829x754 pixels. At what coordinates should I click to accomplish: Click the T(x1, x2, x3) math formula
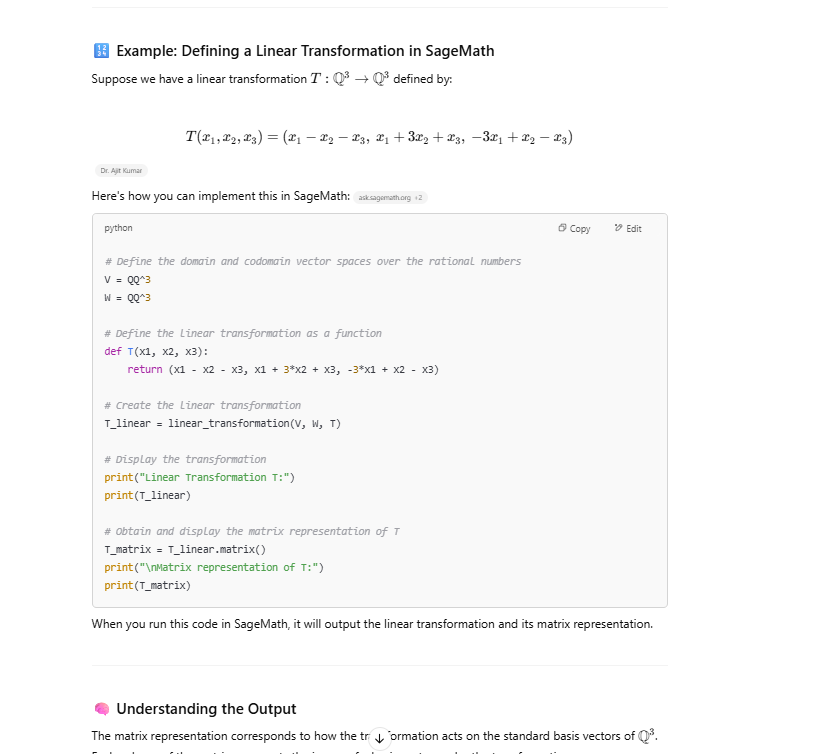click(x=379, y=137)
